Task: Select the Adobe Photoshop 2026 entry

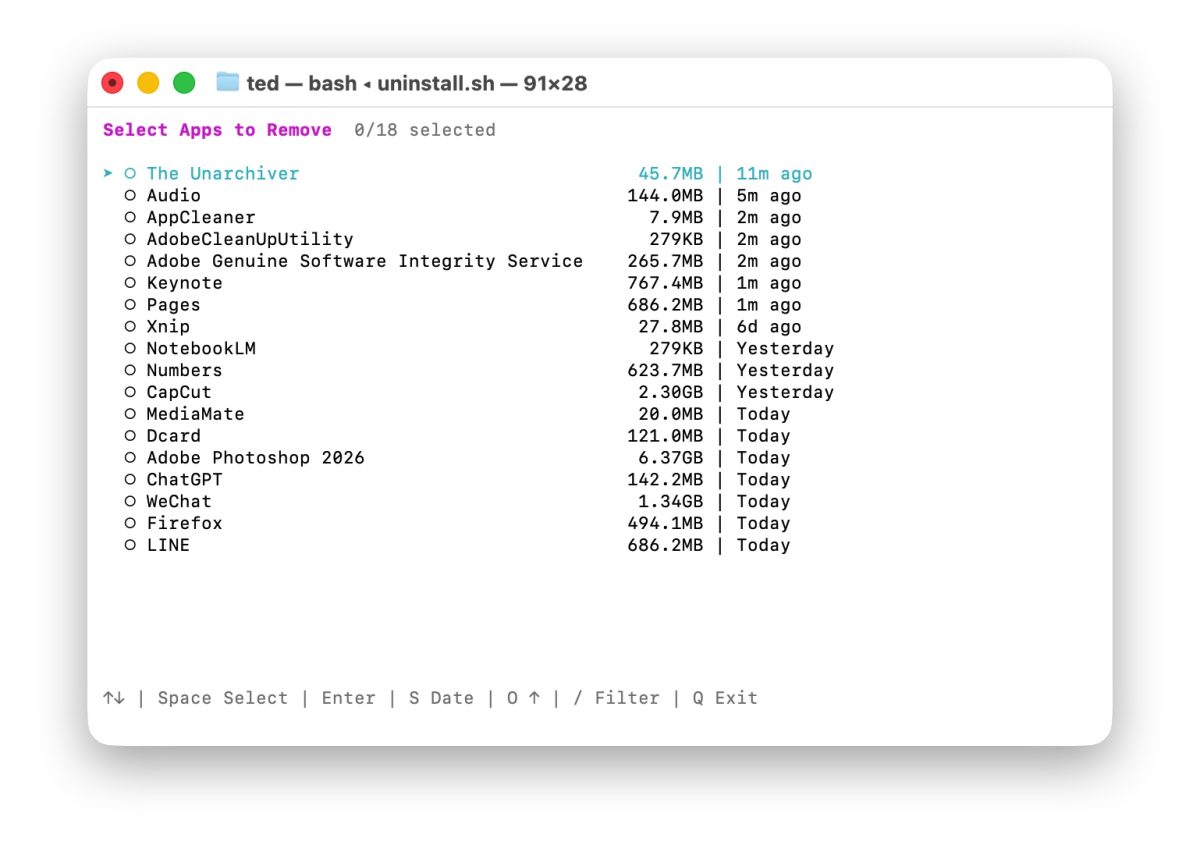Action: click(255, 458)
